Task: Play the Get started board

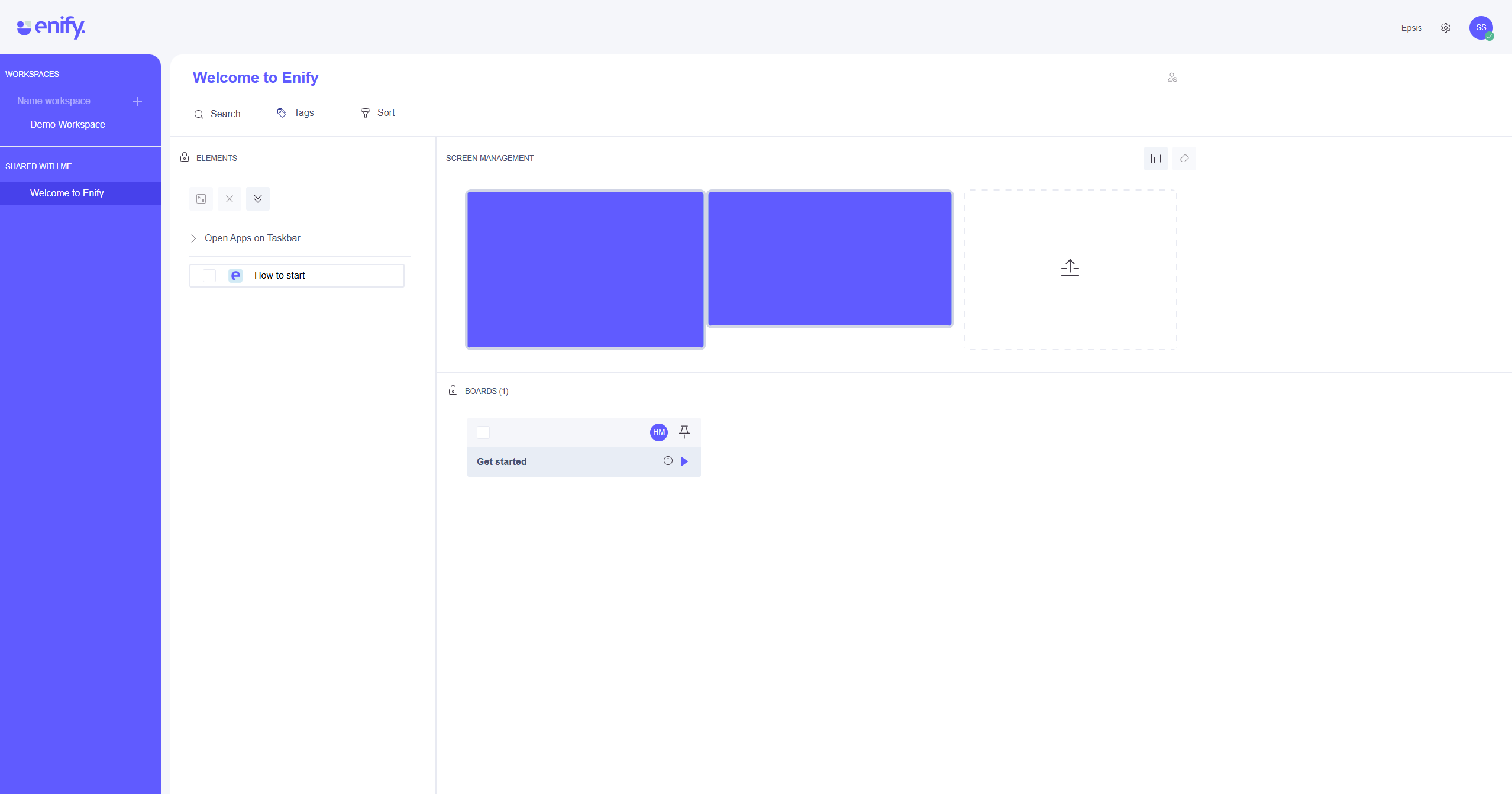Action: (684, 461)
